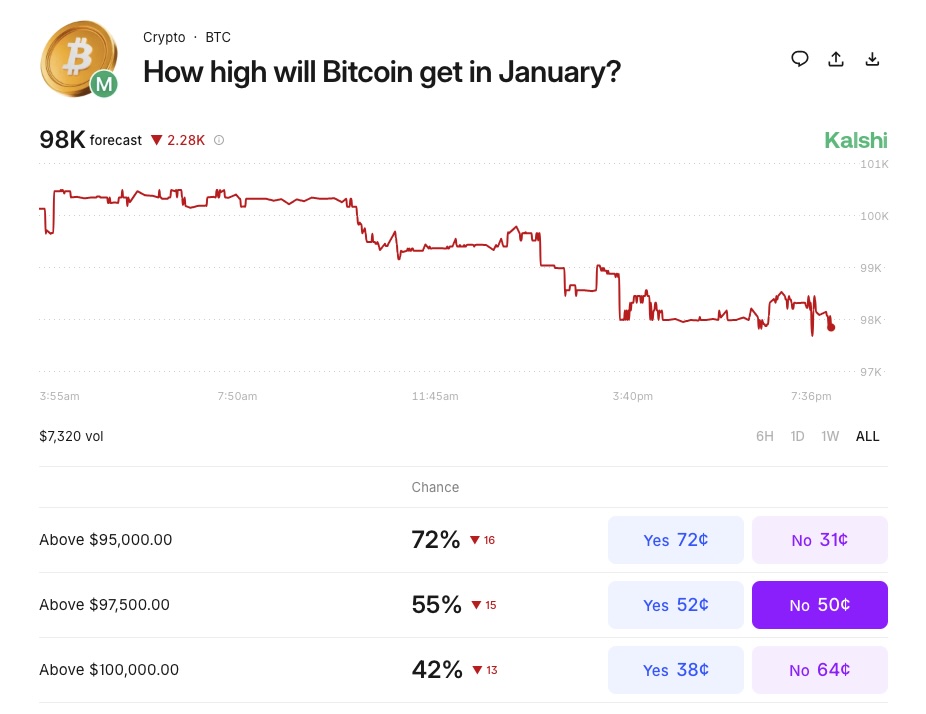Open the comments speech bubble icon

click(800, 58)
